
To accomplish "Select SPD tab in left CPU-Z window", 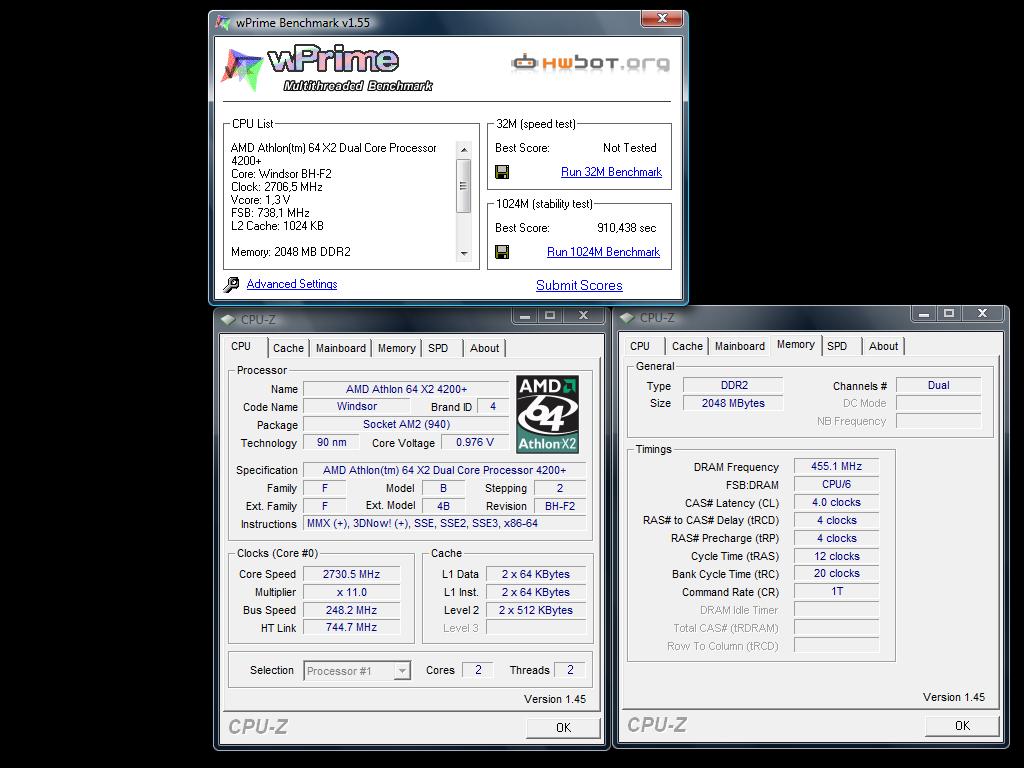I will click(438, 348).
